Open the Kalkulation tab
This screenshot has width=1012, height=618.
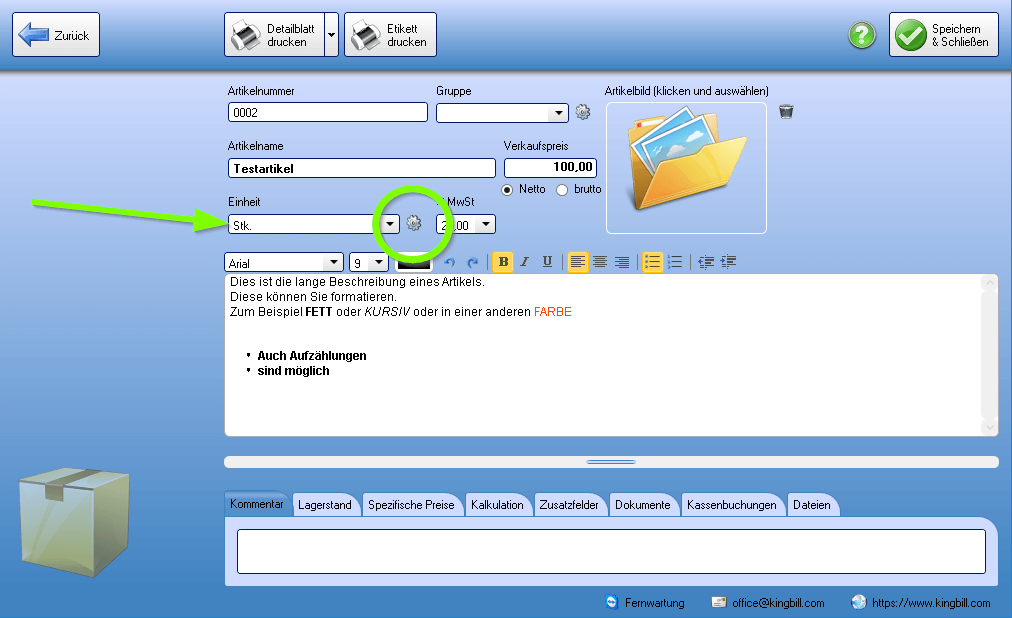click(x=497, y=505)
